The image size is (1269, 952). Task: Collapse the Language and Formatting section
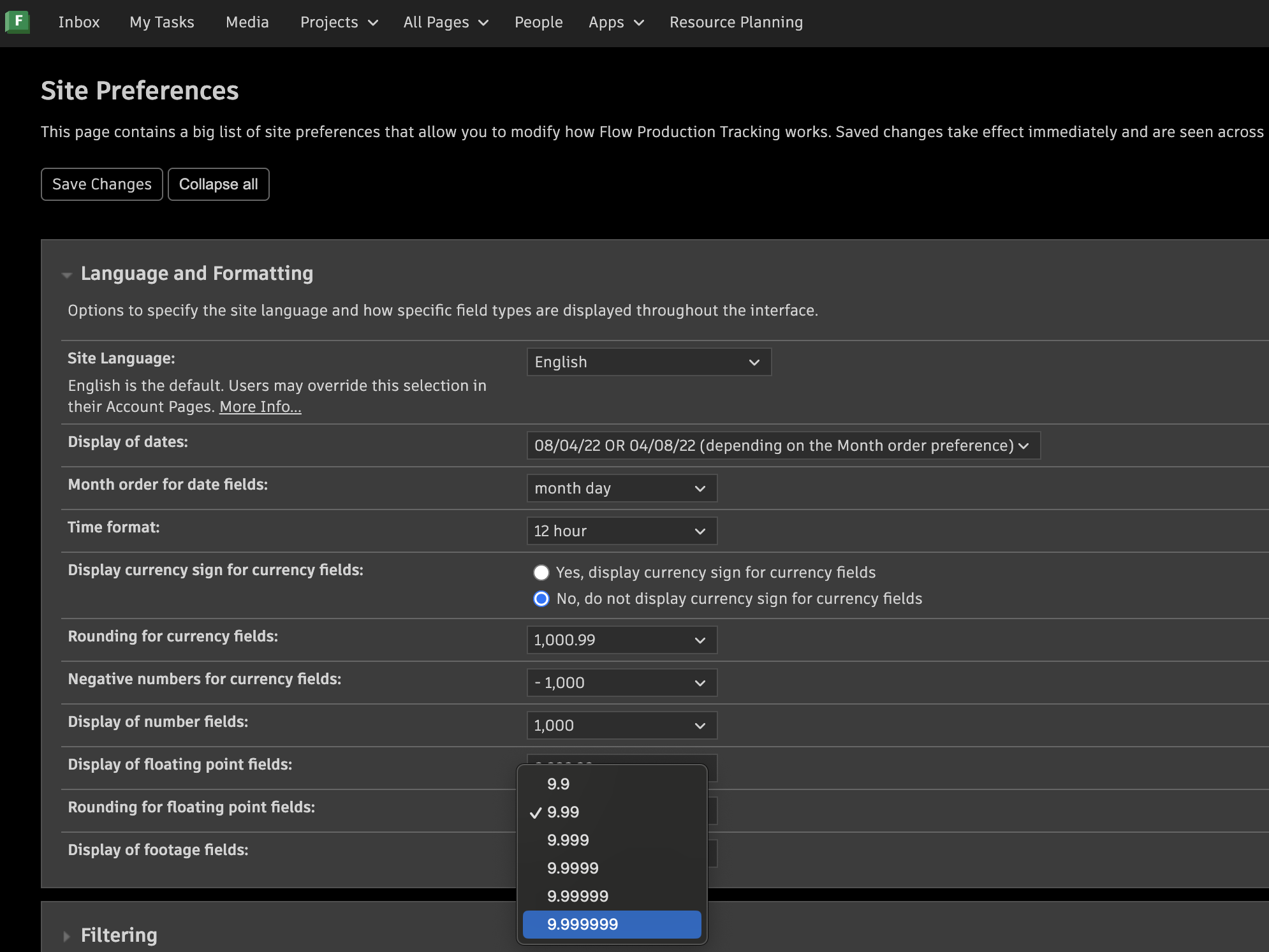point(67,274)
